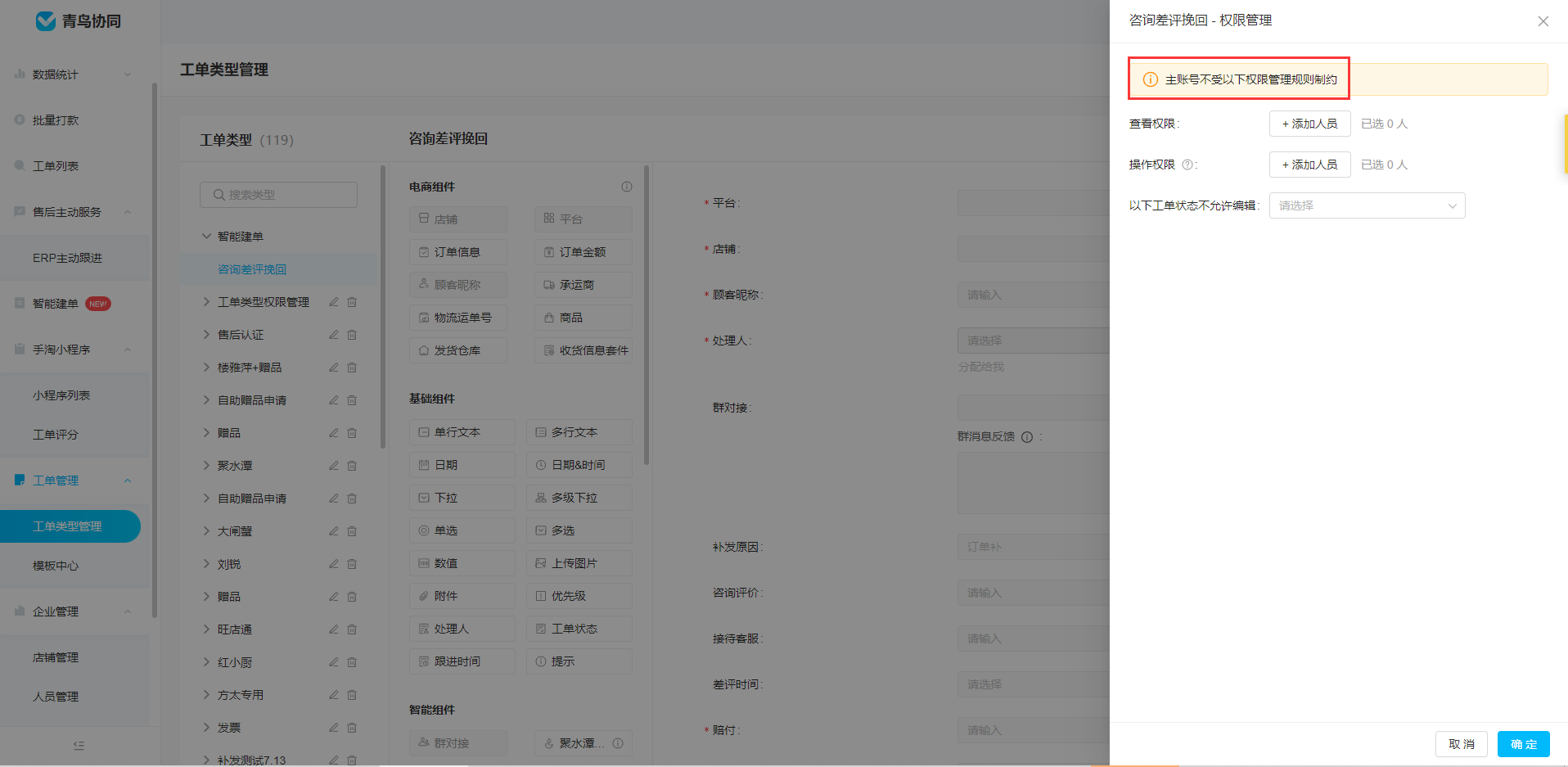Expand the 售后认证 tree node
Image resolution: width=1568 pixels, height=767 pixels.
(x=206, y=335)
